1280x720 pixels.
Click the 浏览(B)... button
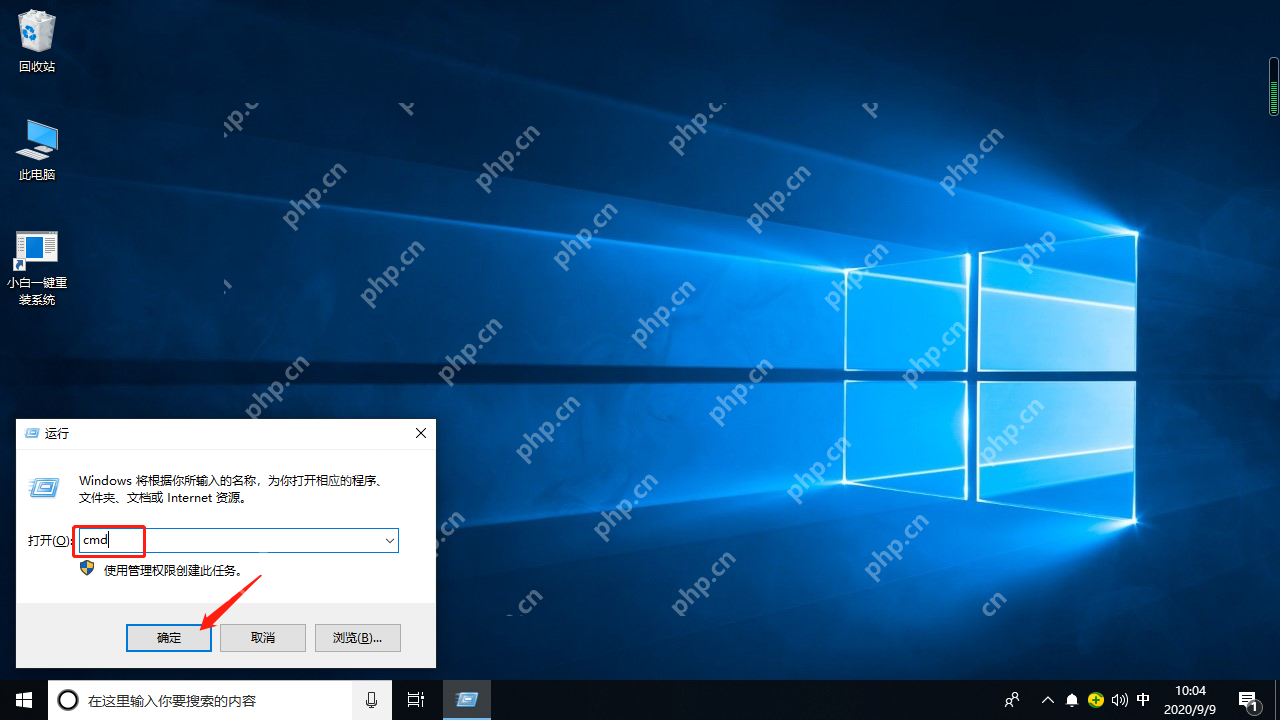pyautogui.click(x=358, y=638)
